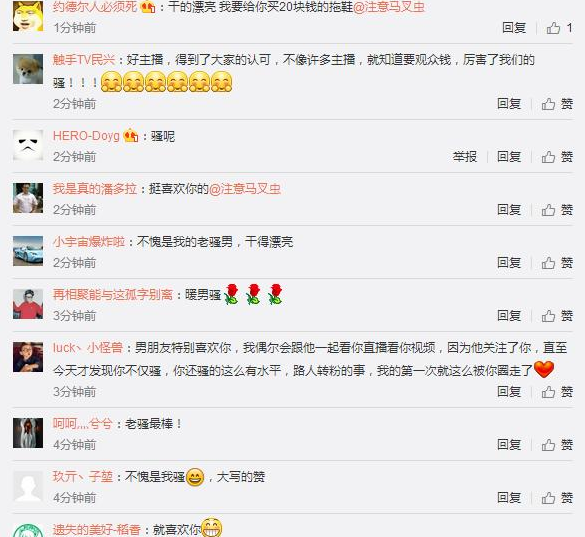585x537 pixels.
Task: Reply to 触手TV民兴's comment
Action: pos(509,104)
